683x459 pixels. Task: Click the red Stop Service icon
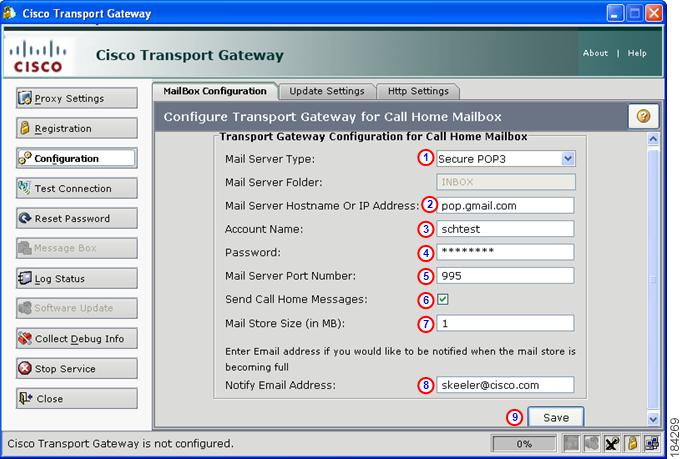25,368
